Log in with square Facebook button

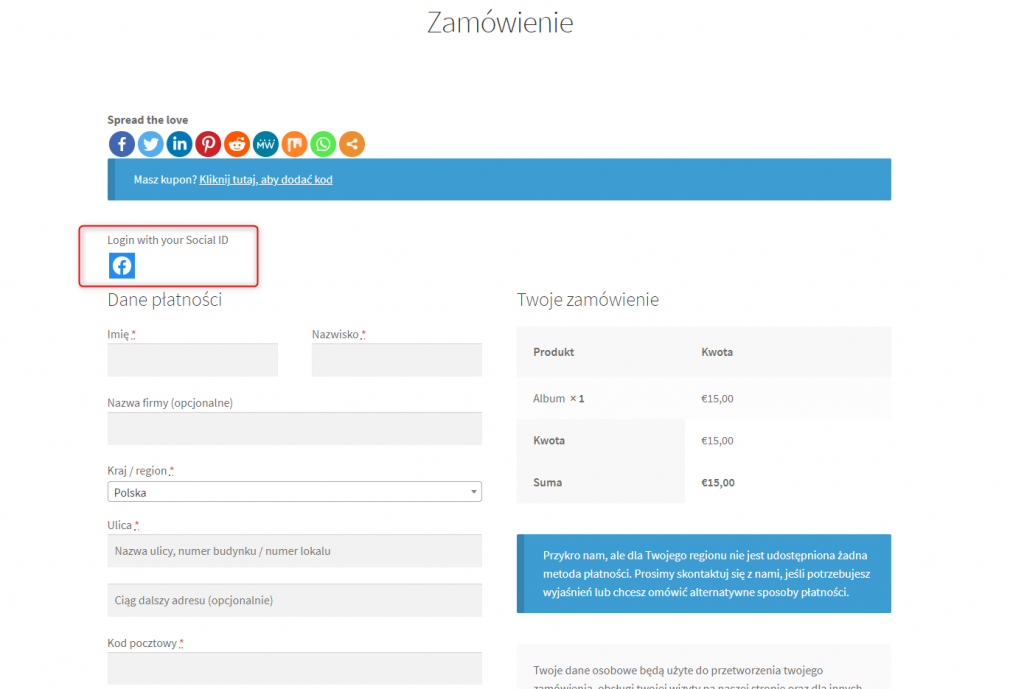(x=122, y=266)
